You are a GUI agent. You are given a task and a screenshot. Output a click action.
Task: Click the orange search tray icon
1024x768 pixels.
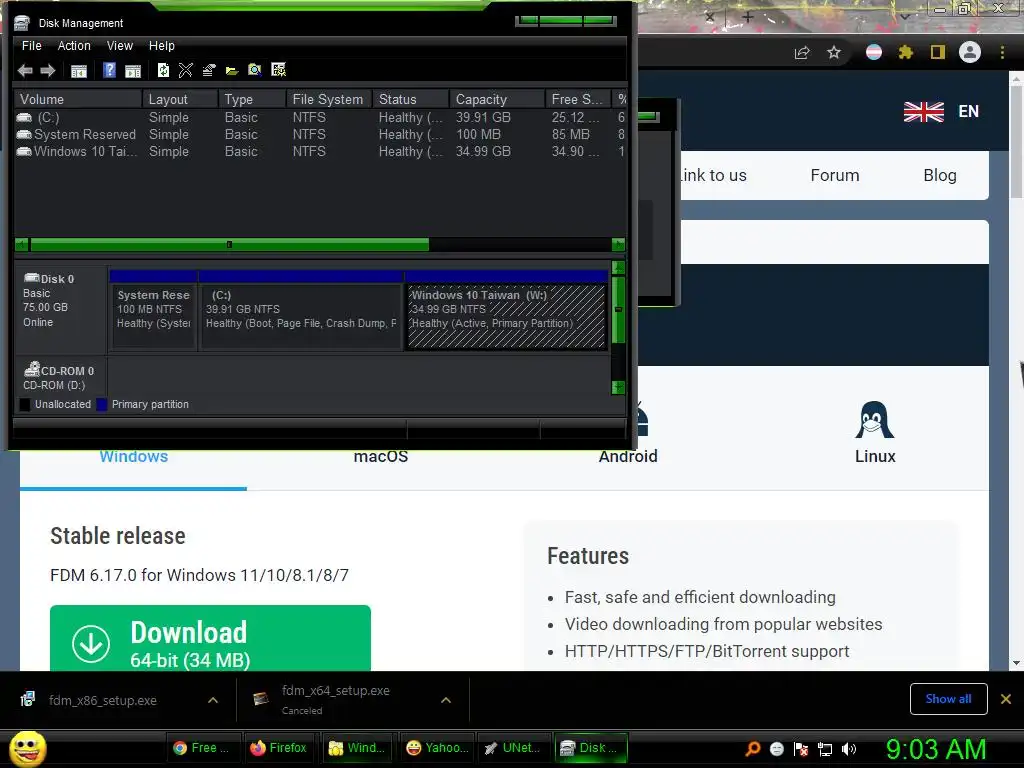click(753, 749)
